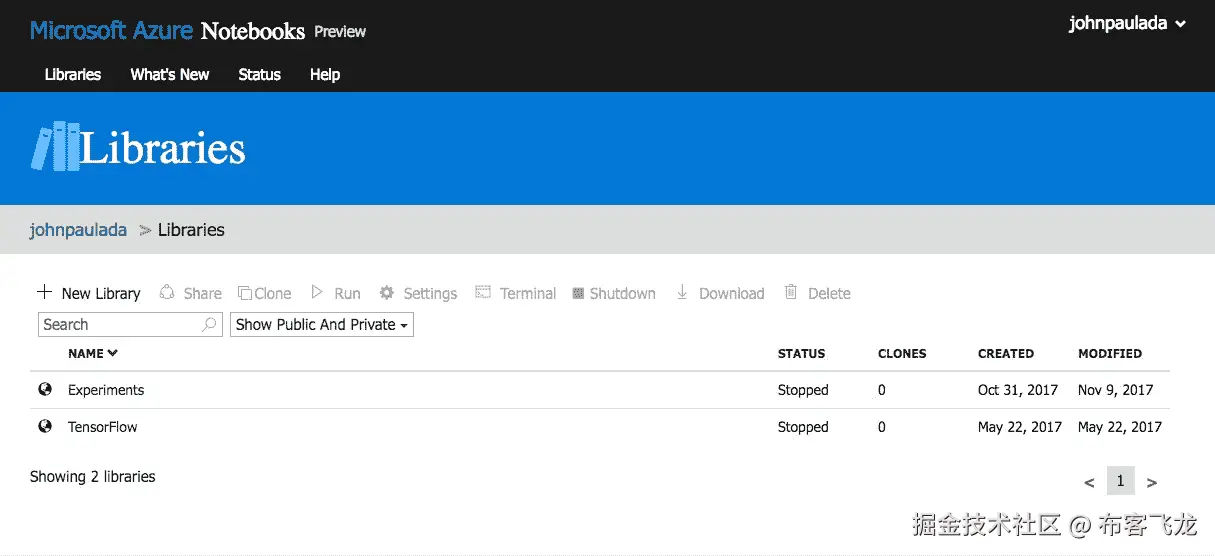Click the Nov 9, 2017 modified date
Screen dimensions: 1215x556
[x=1116, y=390]
